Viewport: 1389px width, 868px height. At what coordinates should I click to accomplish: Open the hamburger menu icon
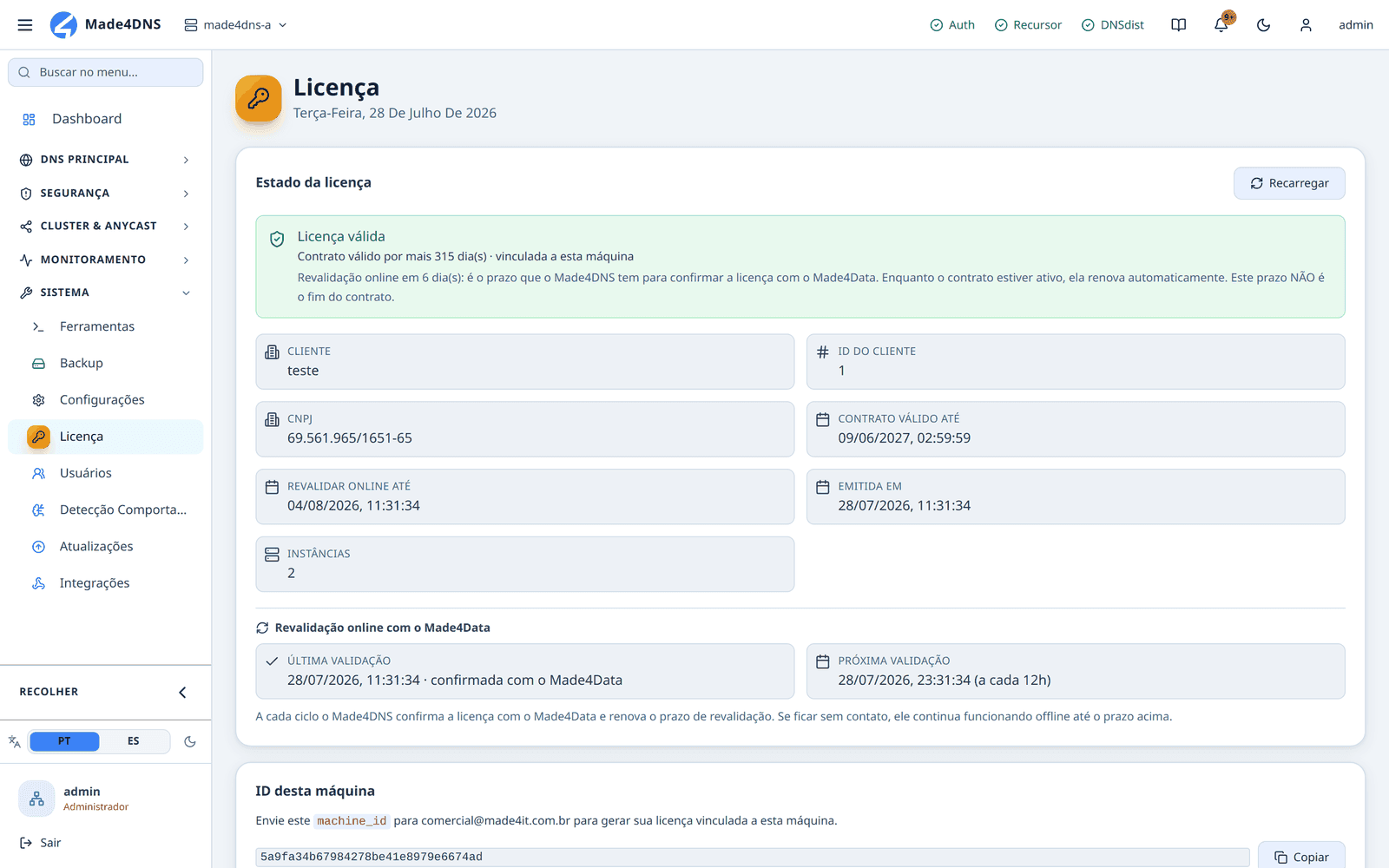click(x=25, y=25)
